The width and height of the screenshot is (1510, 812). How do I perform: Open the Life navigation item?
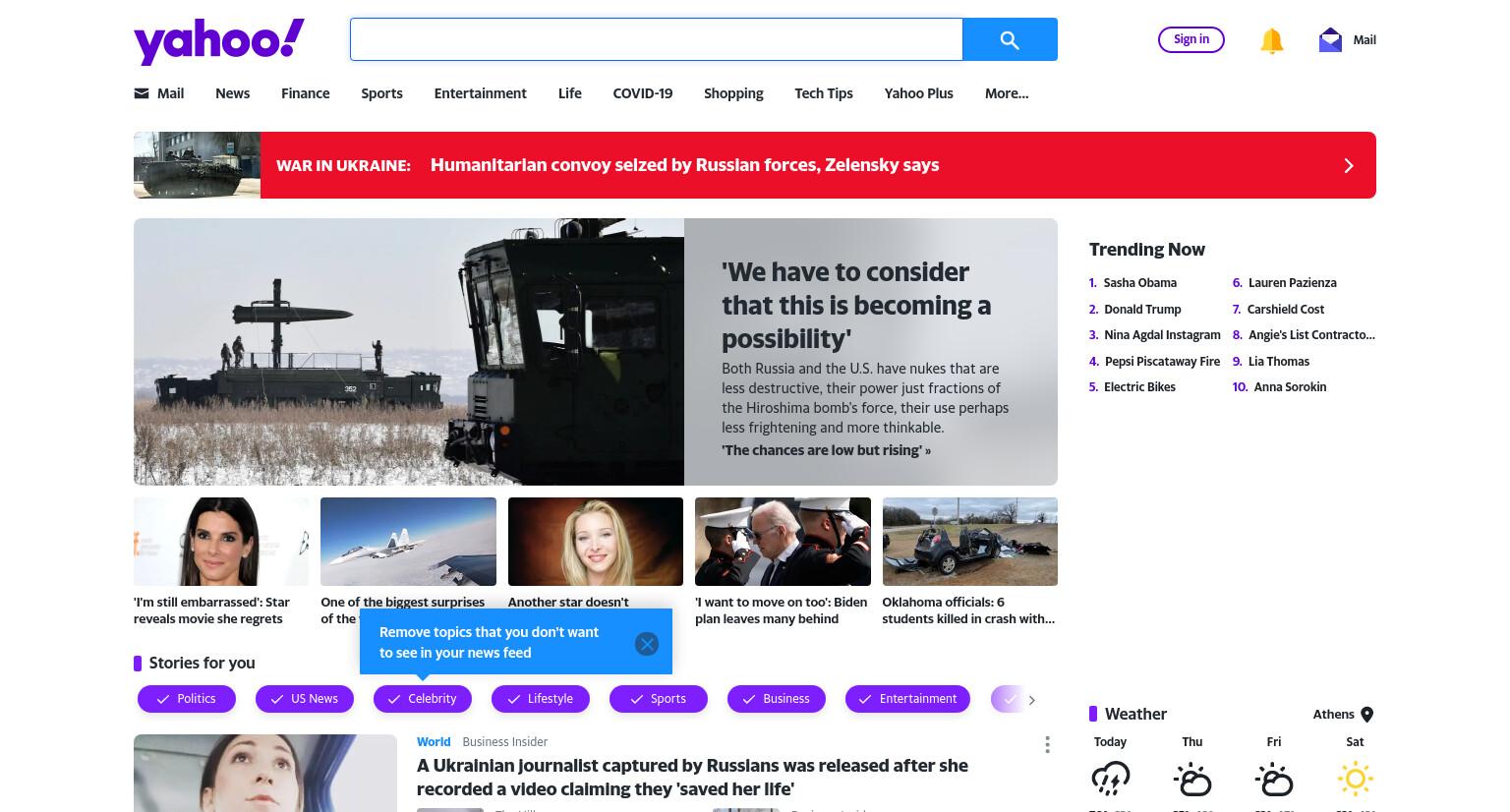tap(570, 93)
